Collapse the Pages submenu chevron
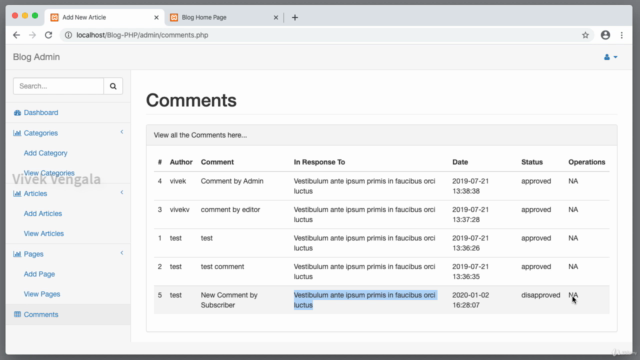Screen dimensions: 640x360 coord(122,253)
